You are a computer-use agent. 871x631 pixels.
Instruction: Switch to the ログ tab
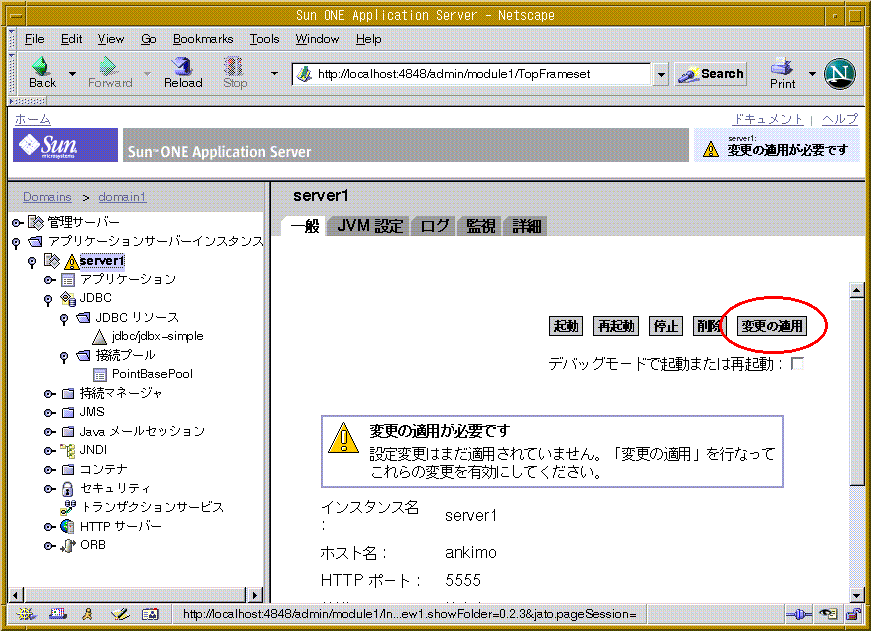[434, 226]
